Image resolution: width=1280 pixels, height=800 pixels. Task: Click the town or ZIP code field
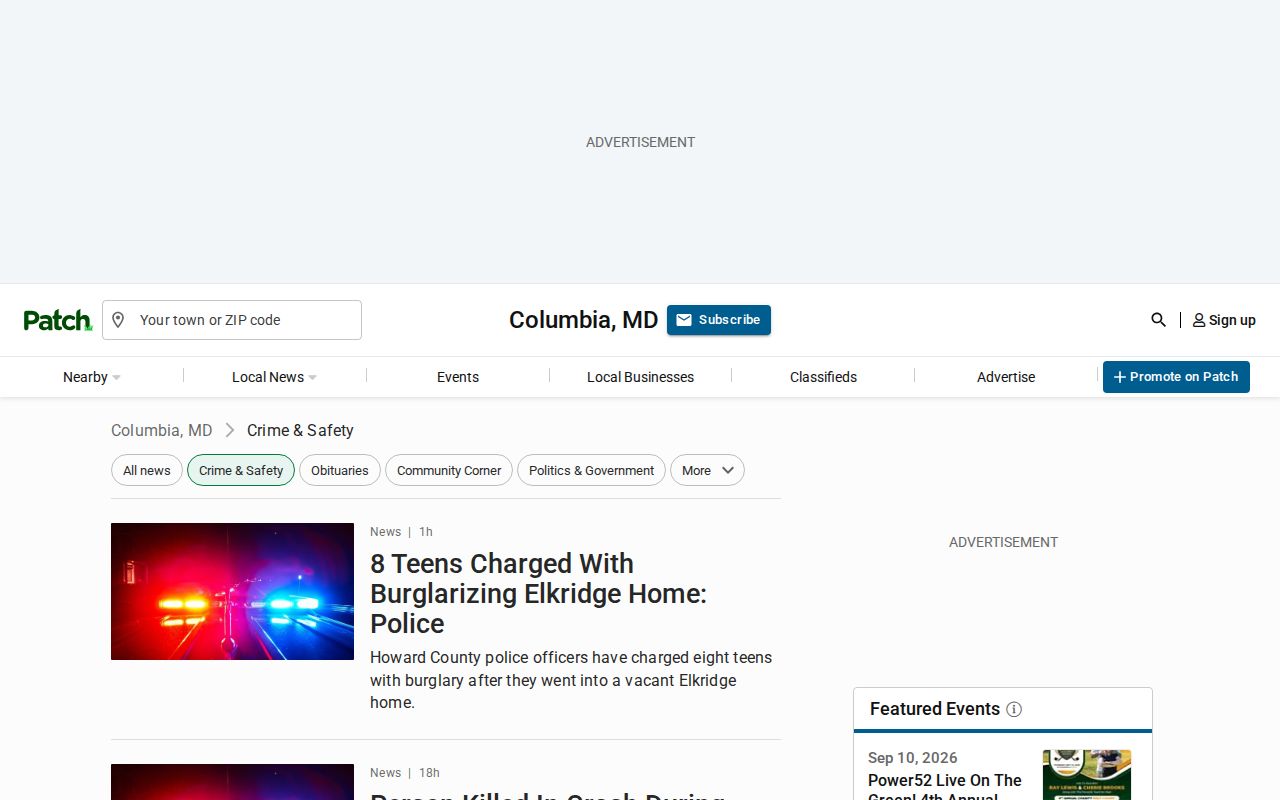coord(232,320)
